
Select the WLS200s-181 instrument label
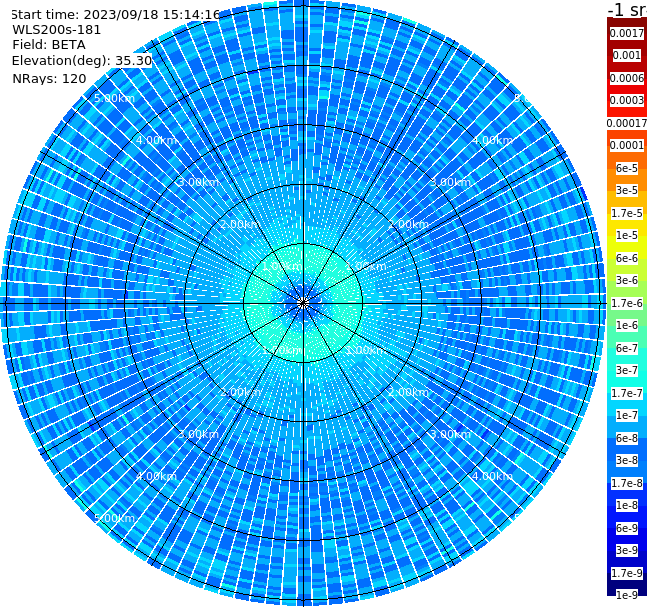tap(57, 30)
